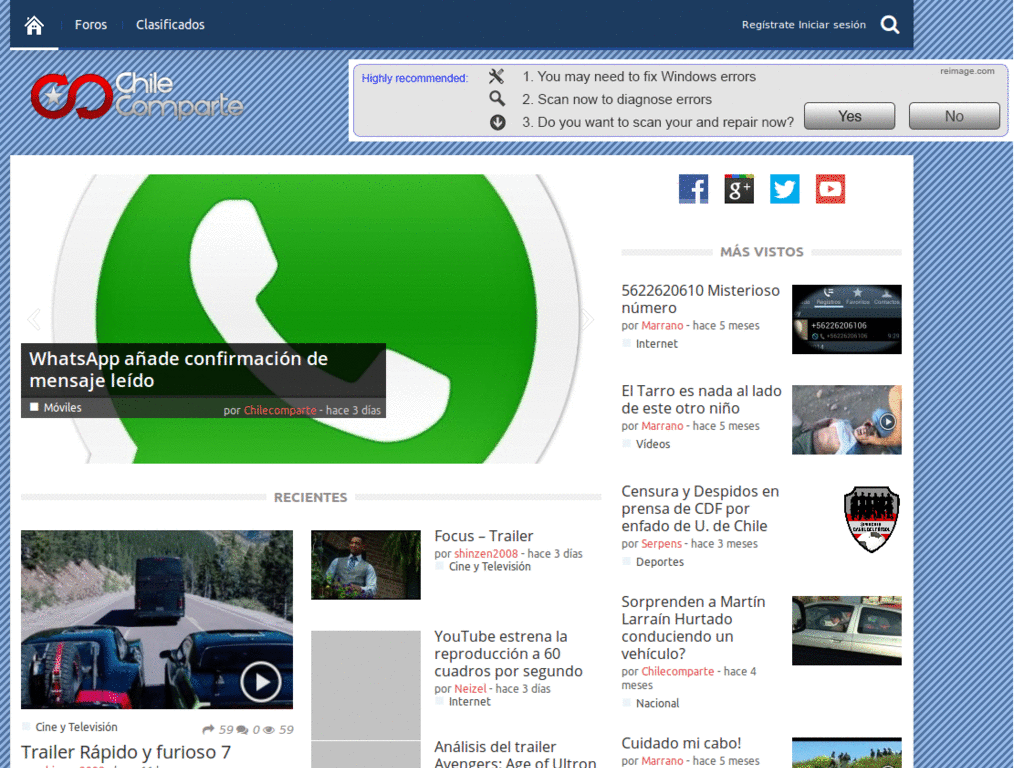
Task: Select the Móviles category tag
Action: click(63, 408)
